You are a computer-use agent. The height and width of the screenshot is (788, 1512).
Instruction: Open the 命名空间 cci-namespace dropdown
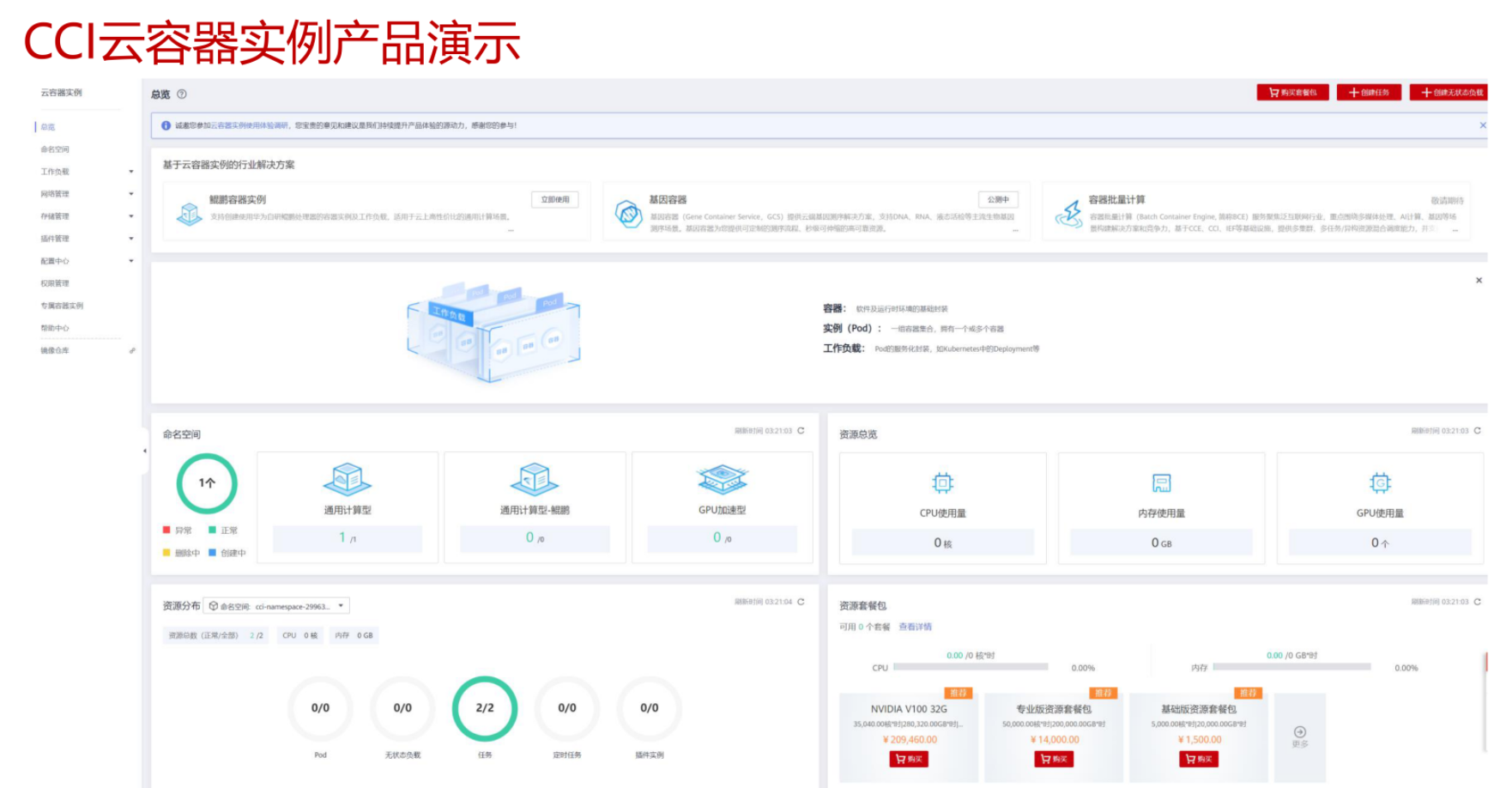click(276, 606)
